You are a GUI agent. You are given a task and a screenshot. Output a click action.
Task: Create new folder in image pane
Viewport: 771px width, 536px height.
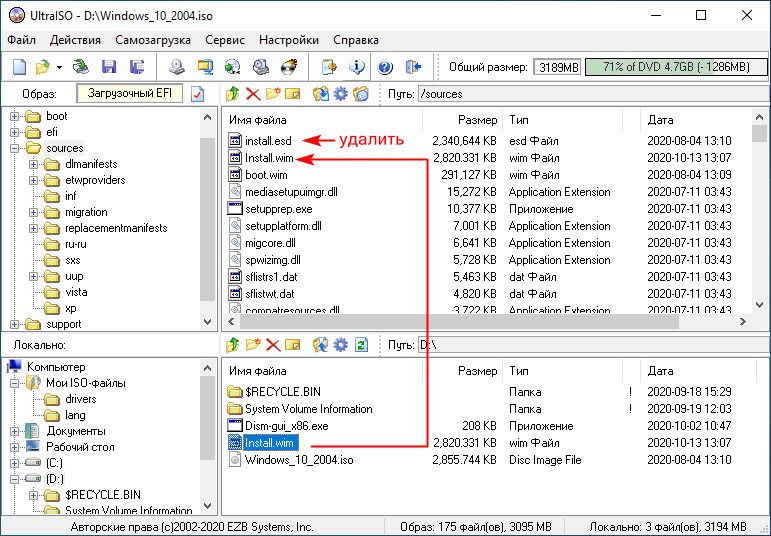(273, 93)
